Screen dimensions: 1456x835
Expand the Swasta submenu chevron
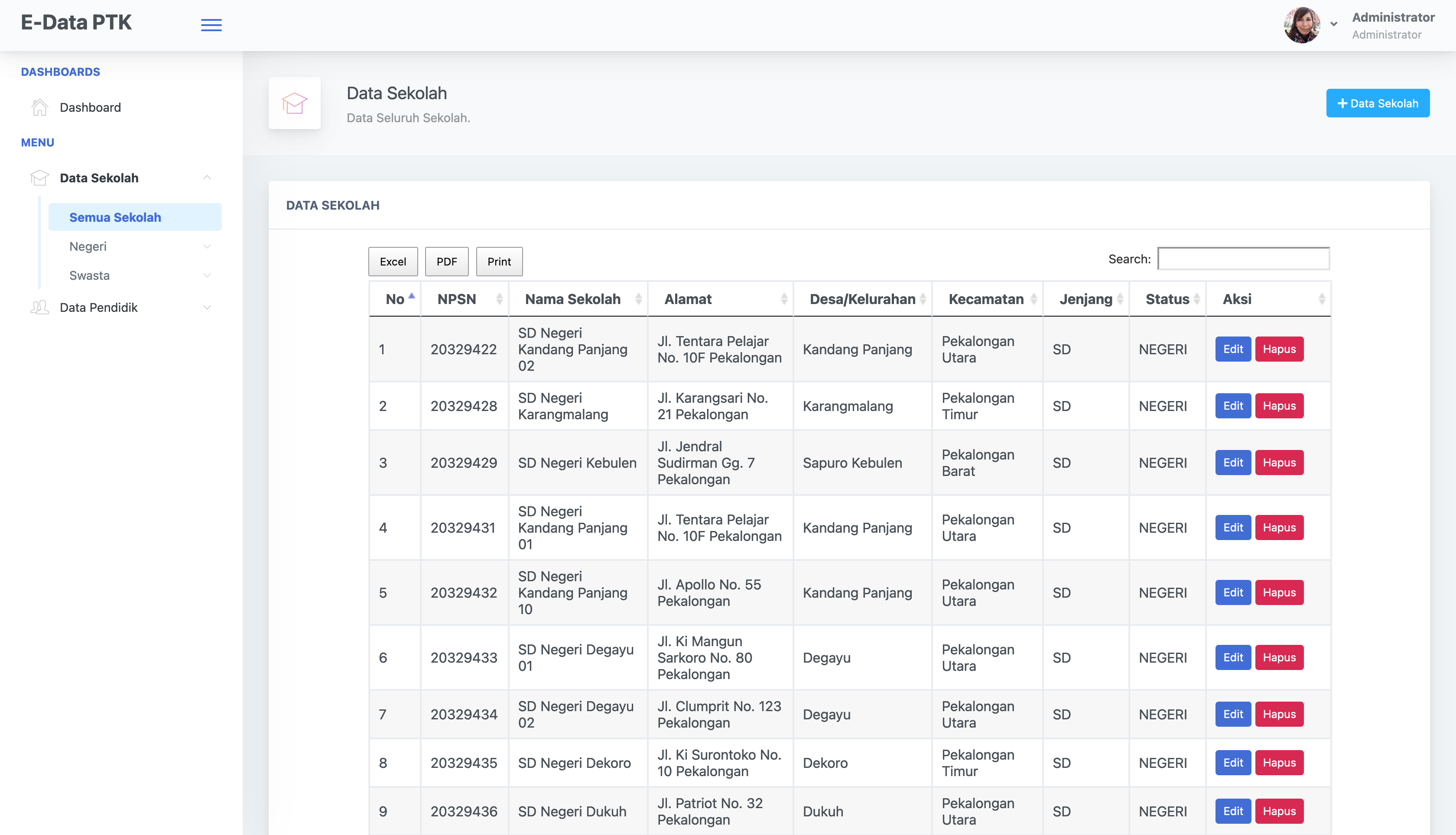(x=207, y=276)
